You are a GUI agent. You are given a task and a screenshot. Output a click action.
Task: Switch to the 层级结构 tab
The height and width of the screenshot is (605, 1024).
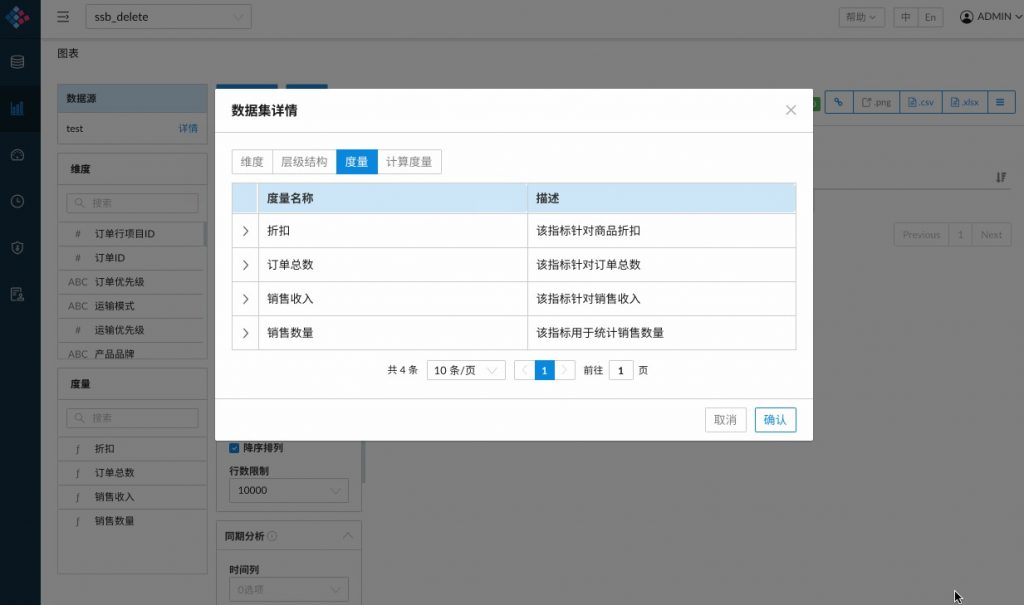(x=304, y=162)
